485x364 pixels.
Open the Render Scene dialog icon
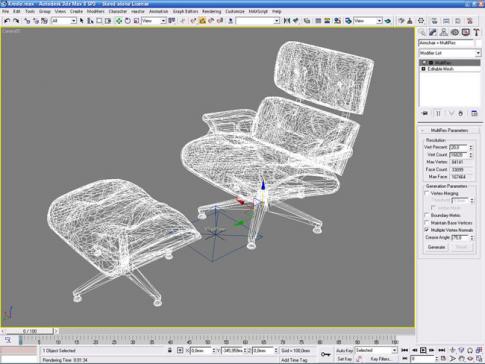click(348, 21)
